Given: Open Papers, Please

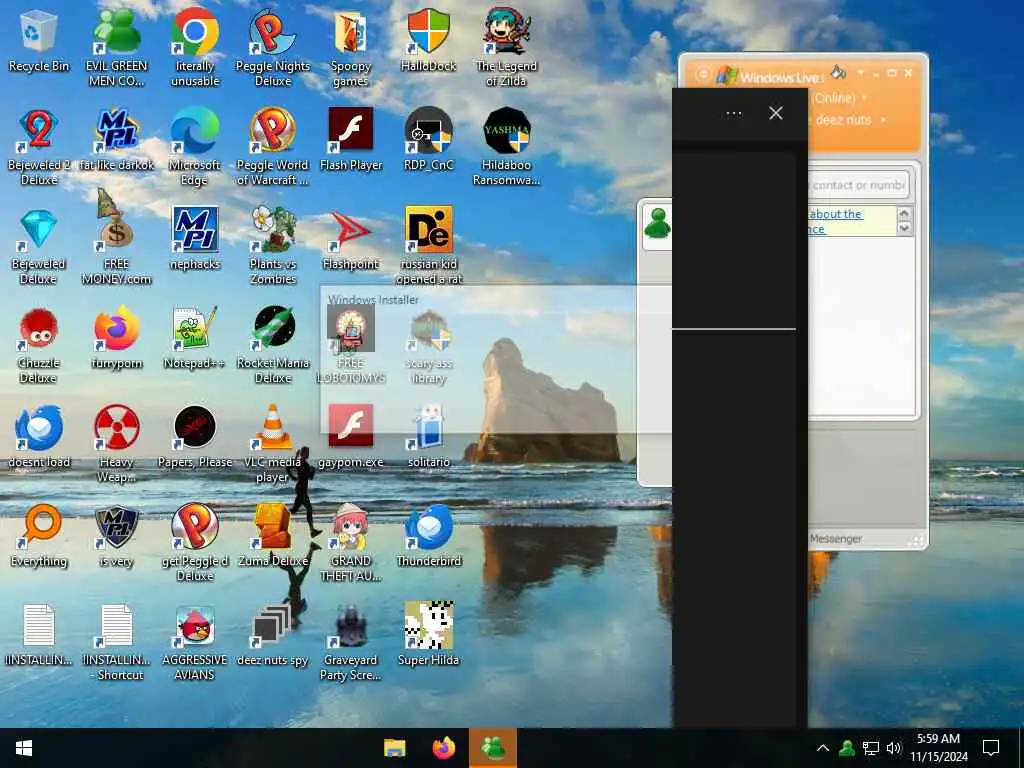Looking at the screenshot, I should (x=195, y=436).
